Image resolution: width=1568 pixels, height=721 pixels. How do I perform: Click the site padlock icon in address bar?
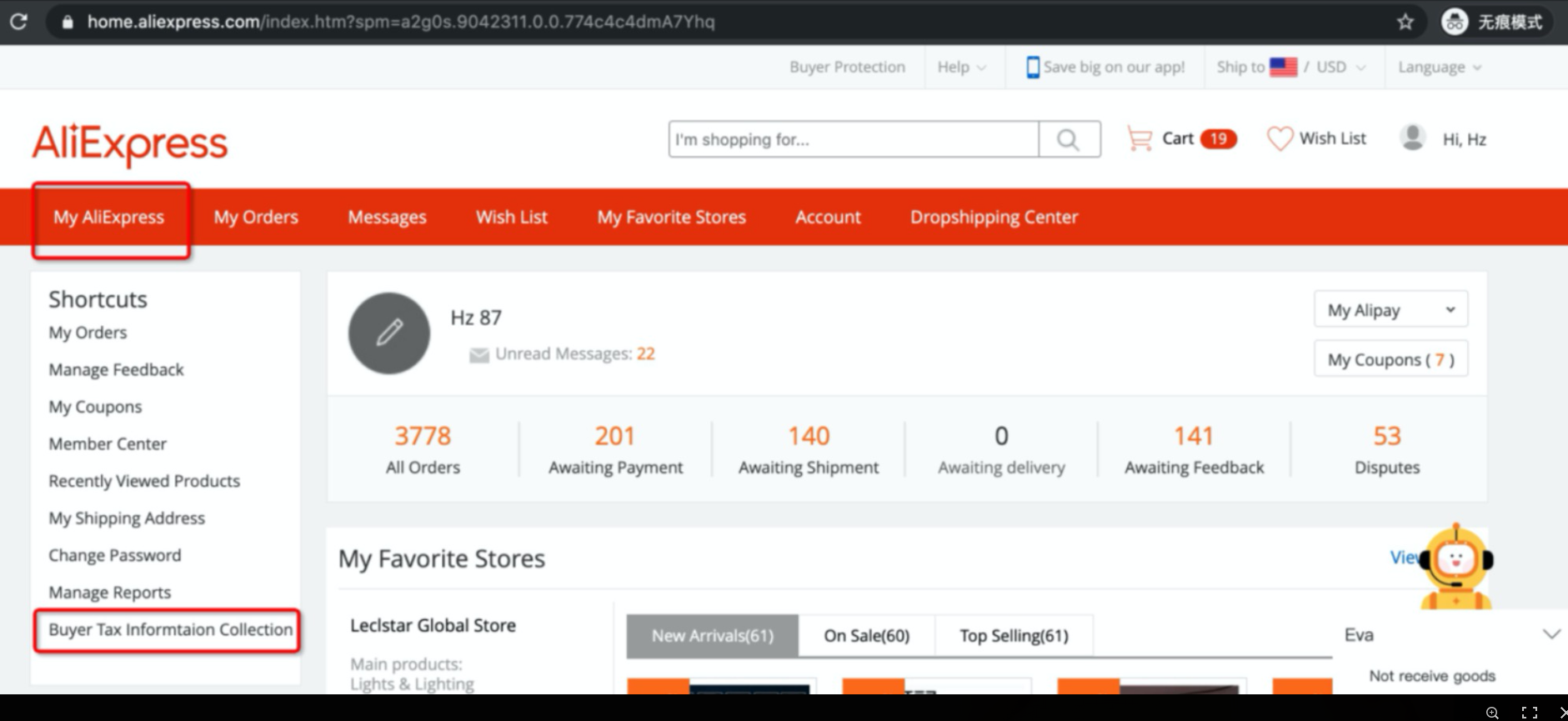(67, 23)
